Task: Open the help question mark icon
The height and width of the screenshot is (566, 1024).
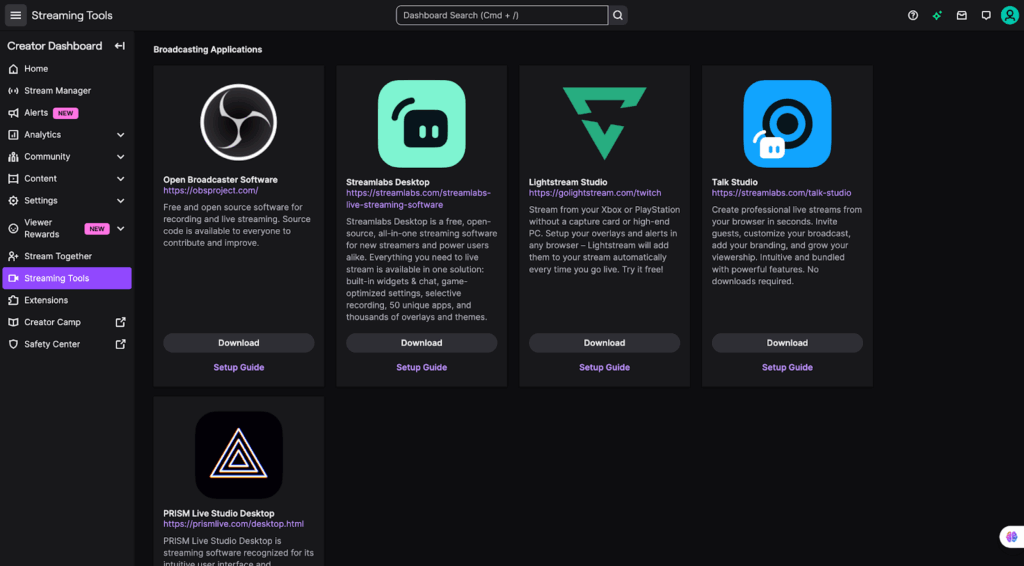Action: pyautogui.click(x=912, y=16)
